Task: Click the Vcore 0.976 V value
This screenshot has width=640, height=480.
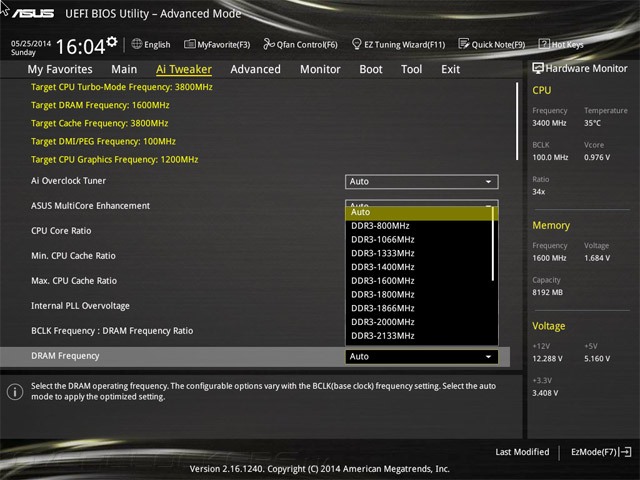Action: 597,157
